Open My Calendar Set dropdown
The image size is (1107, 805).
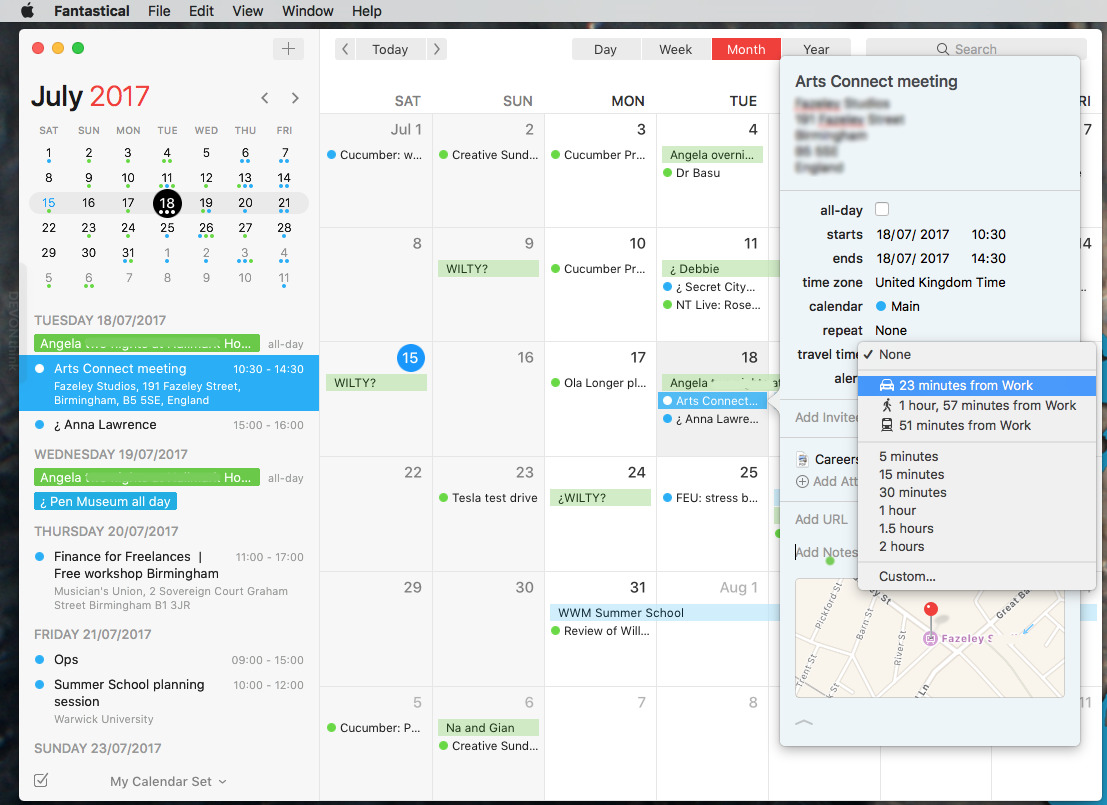click(168, 782)
